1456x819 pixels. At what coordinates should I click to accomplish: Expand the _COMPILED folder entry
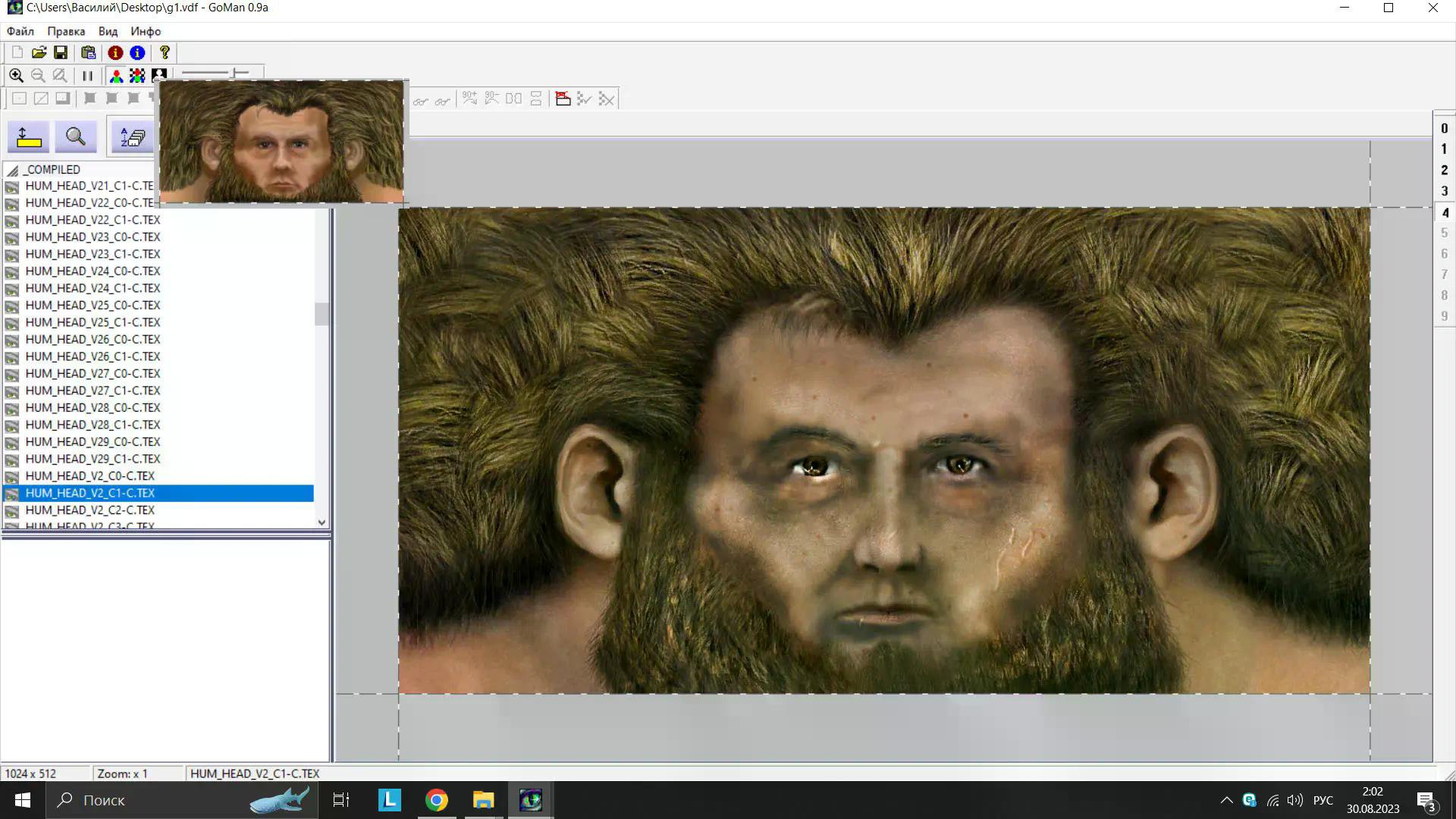pyautogui.click(x=52, y=170)
